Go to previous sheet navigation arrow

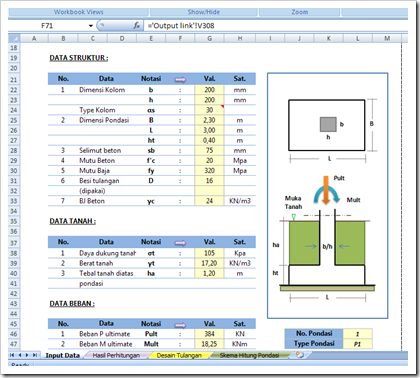tap(20, 355)
